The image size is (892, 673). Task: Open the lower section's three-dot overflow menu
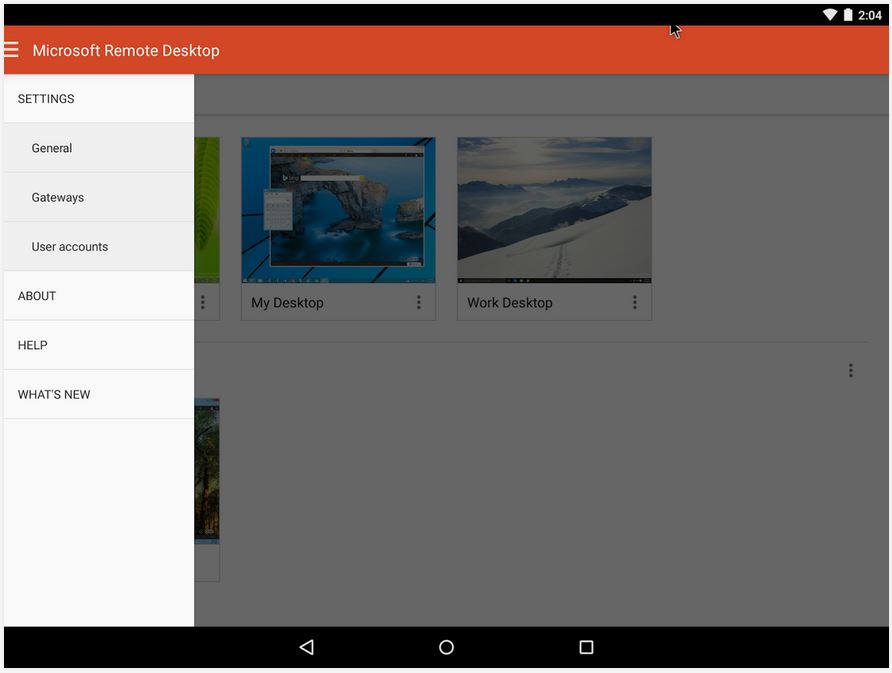(x=850, y=371)
